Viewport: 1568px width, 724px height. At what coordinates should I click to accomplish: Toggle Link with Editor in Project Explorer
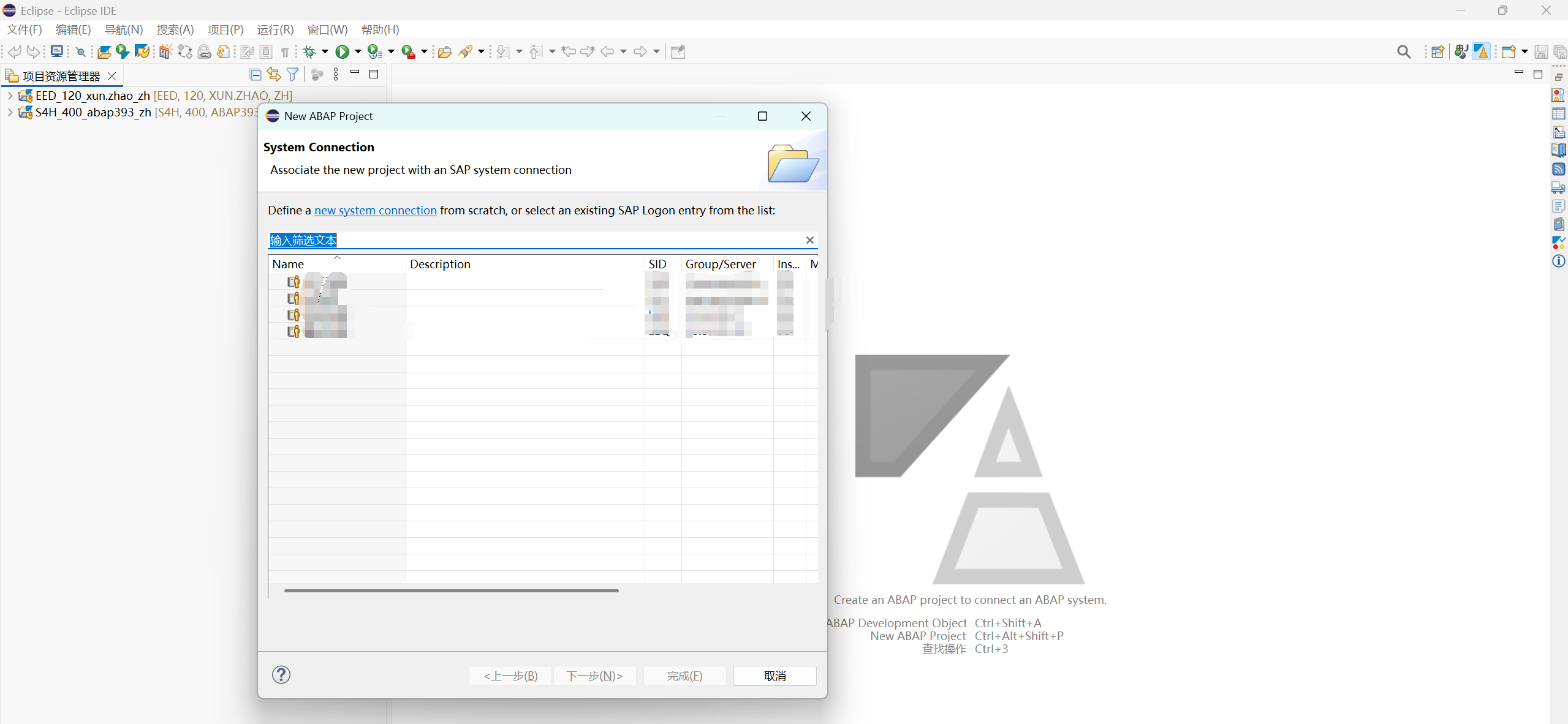pos(273,74)
